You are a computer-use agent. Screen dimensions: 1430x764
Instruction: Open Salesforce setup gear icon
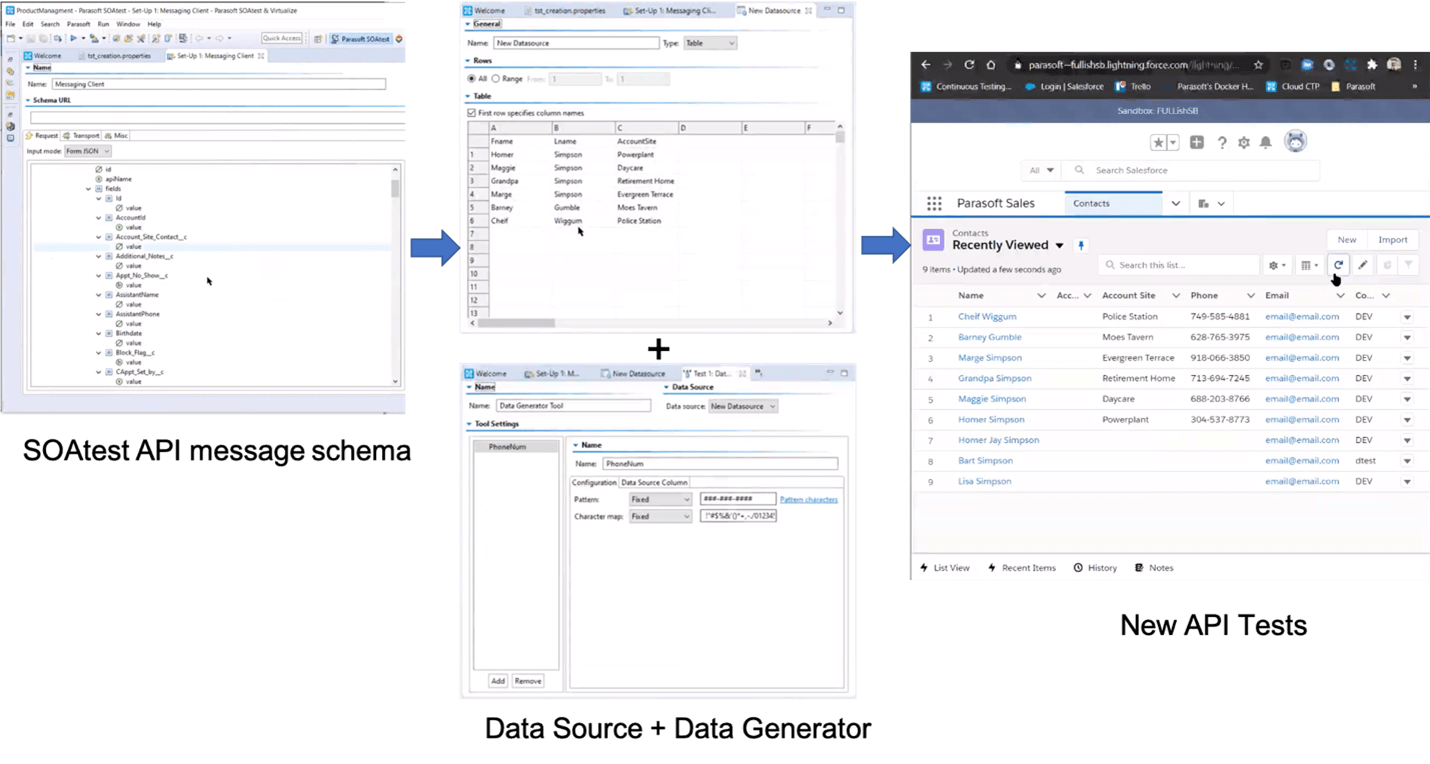coord(1244,142)
